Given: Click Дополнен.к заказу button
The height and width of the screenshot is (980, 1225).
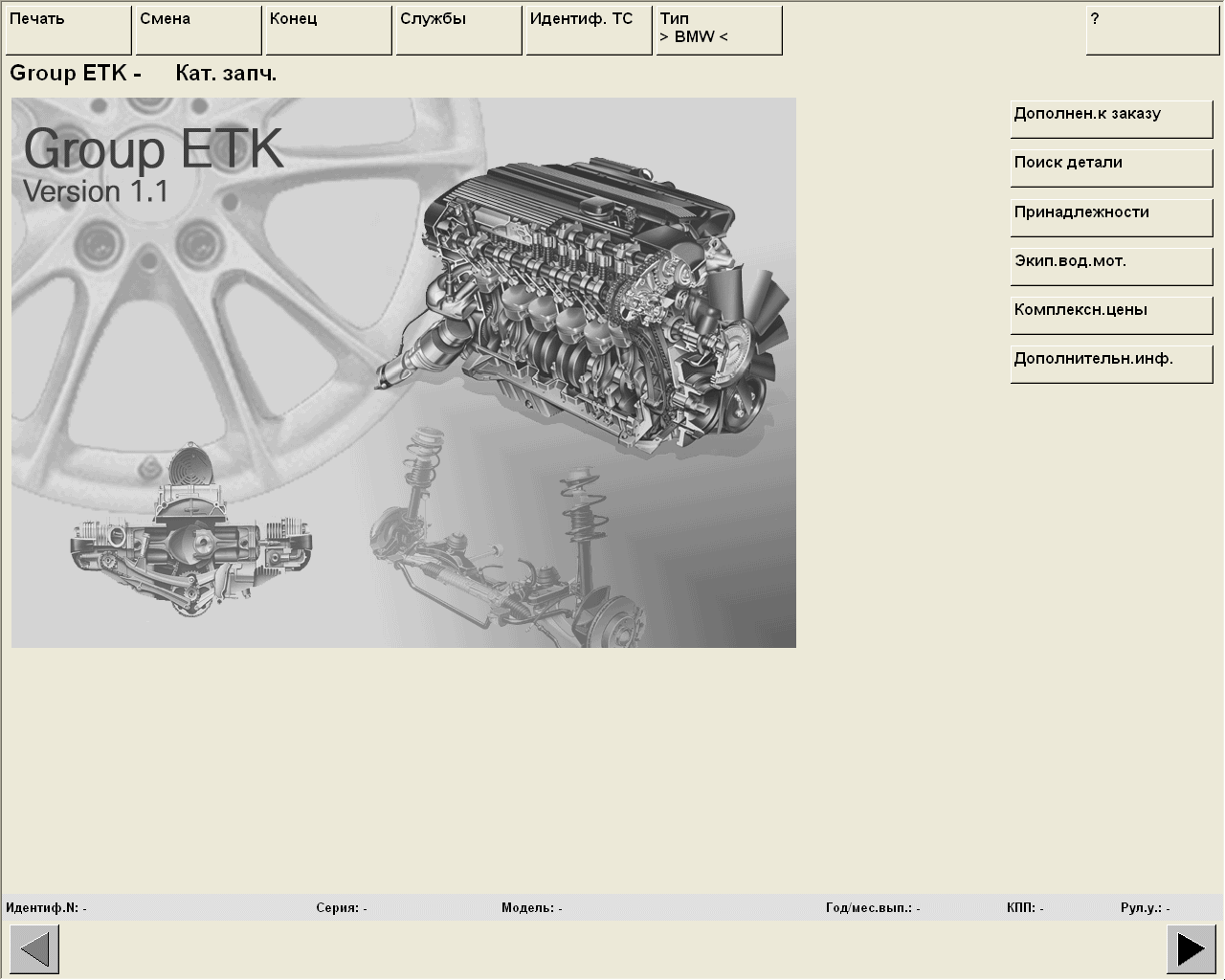Looking at the screenshot, I should [x=1112, y=120].
